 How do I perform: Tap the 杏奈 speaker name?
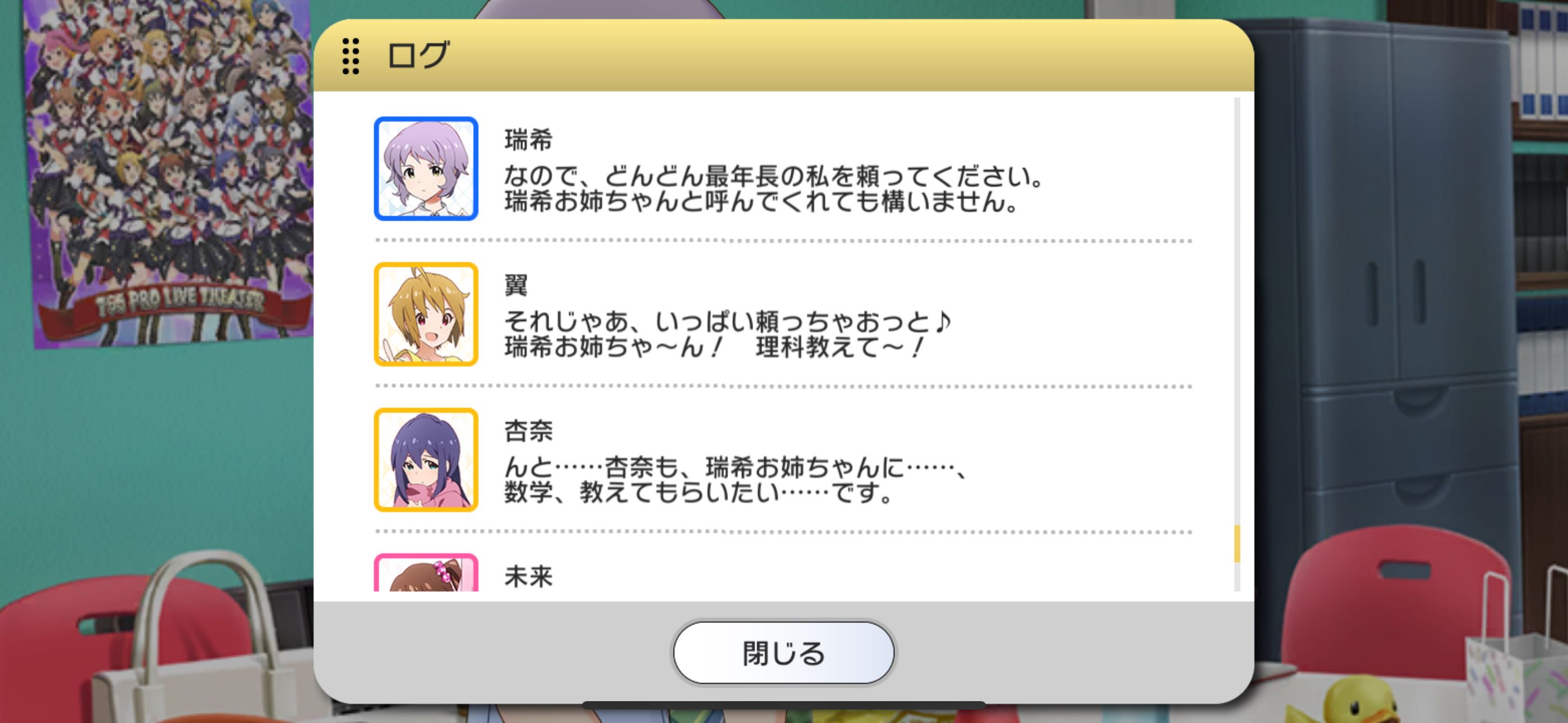coord(528,431)
